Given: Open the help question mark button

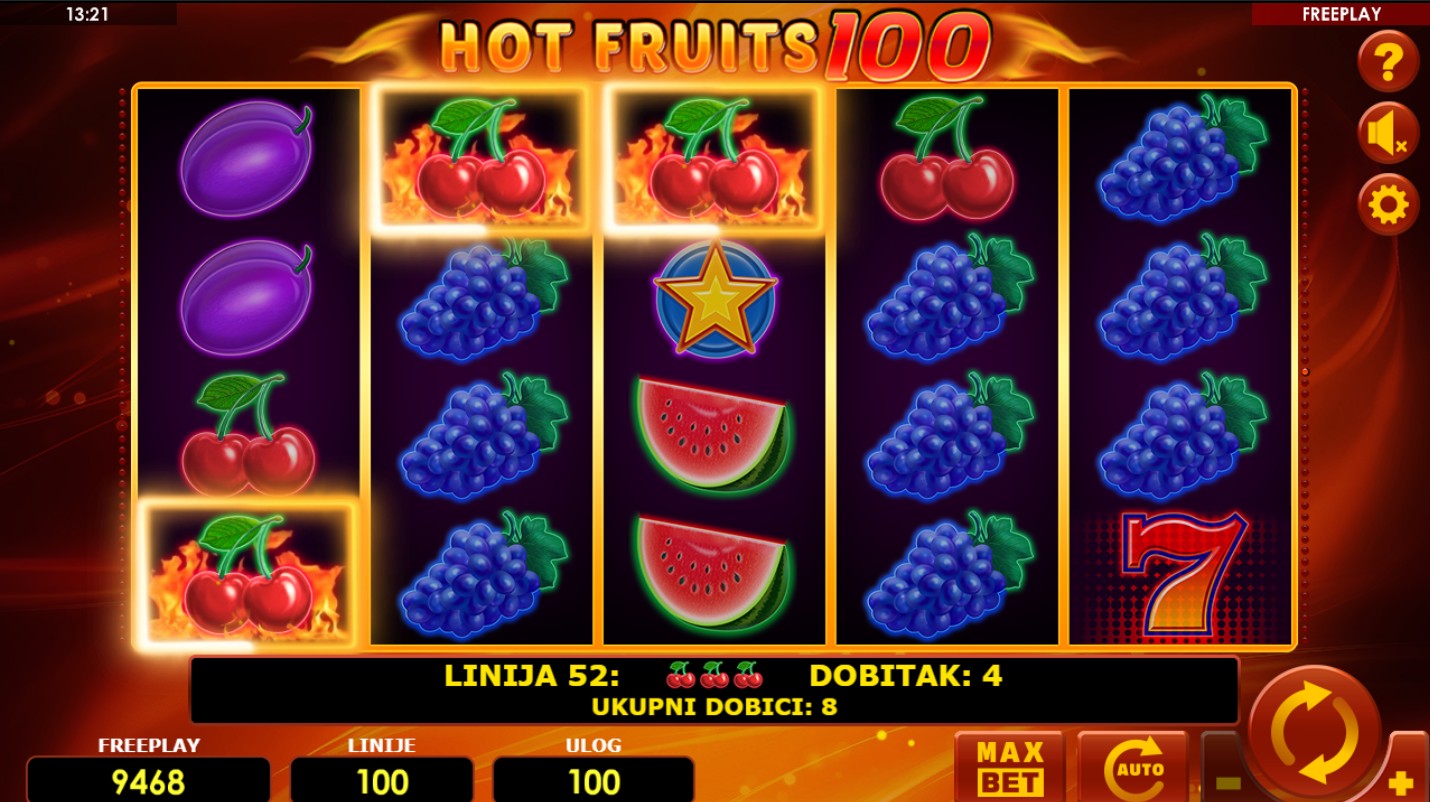Looking at the screenshot, I should pos(1388,62).
